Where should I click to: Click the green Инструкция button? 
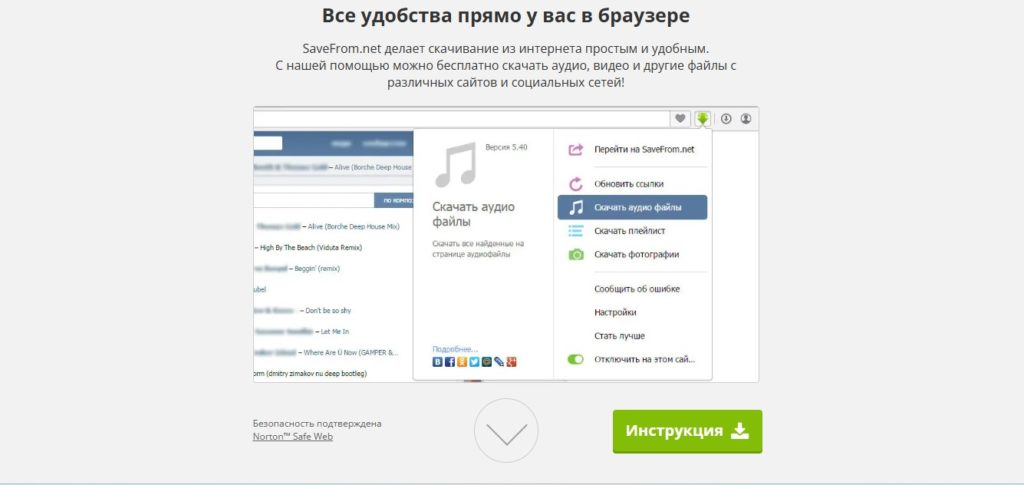tap(687, 431)
